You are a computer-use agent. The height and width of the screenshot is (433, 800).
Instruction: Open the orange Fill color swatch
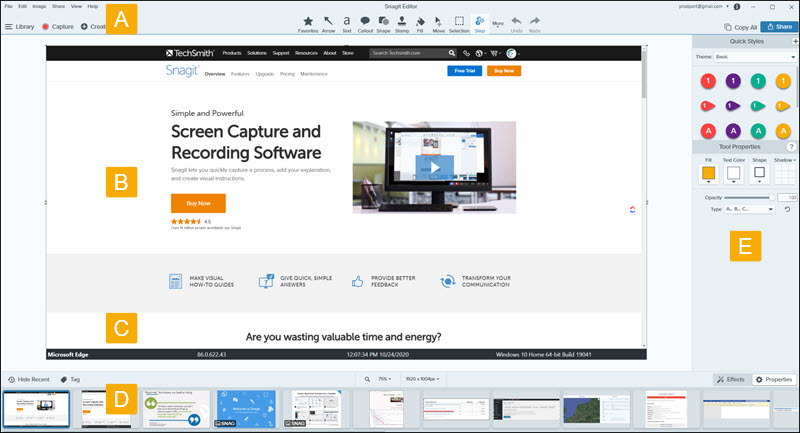(x=708, y=174)
